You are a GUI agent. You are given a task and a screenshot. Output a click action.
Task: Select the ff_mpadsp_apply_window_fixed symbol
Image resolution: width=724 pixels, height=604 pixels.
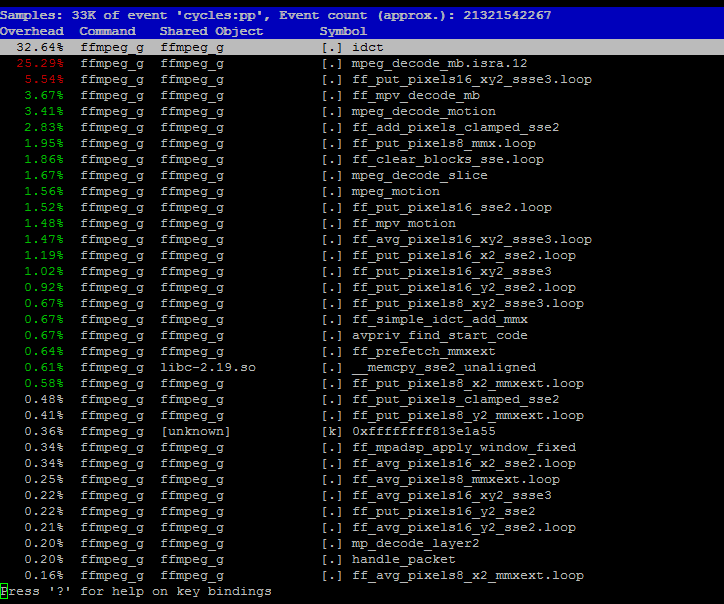click(464, 447)
